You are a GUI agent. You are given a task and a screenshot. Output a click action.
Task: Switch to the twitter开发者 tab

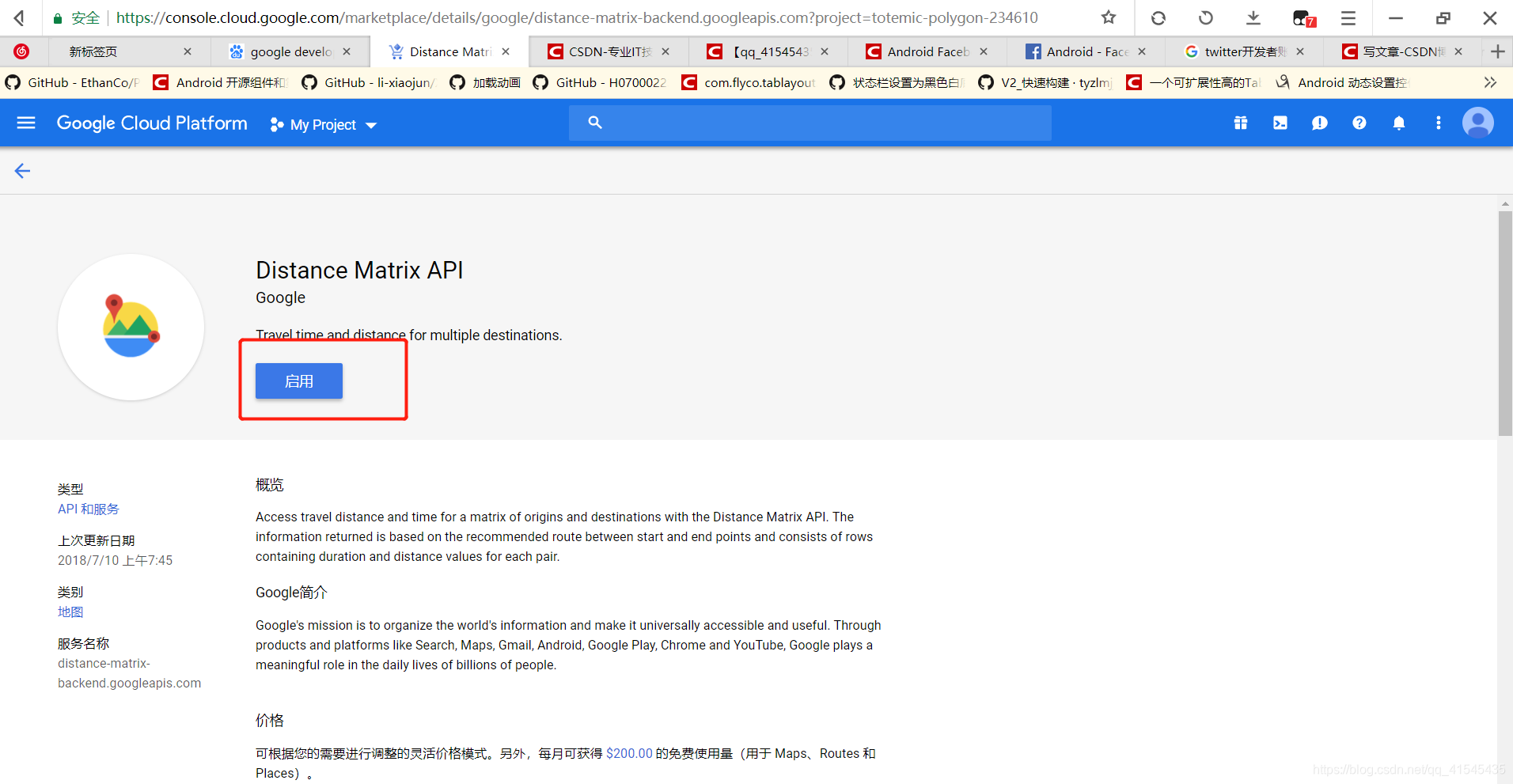1245,51
